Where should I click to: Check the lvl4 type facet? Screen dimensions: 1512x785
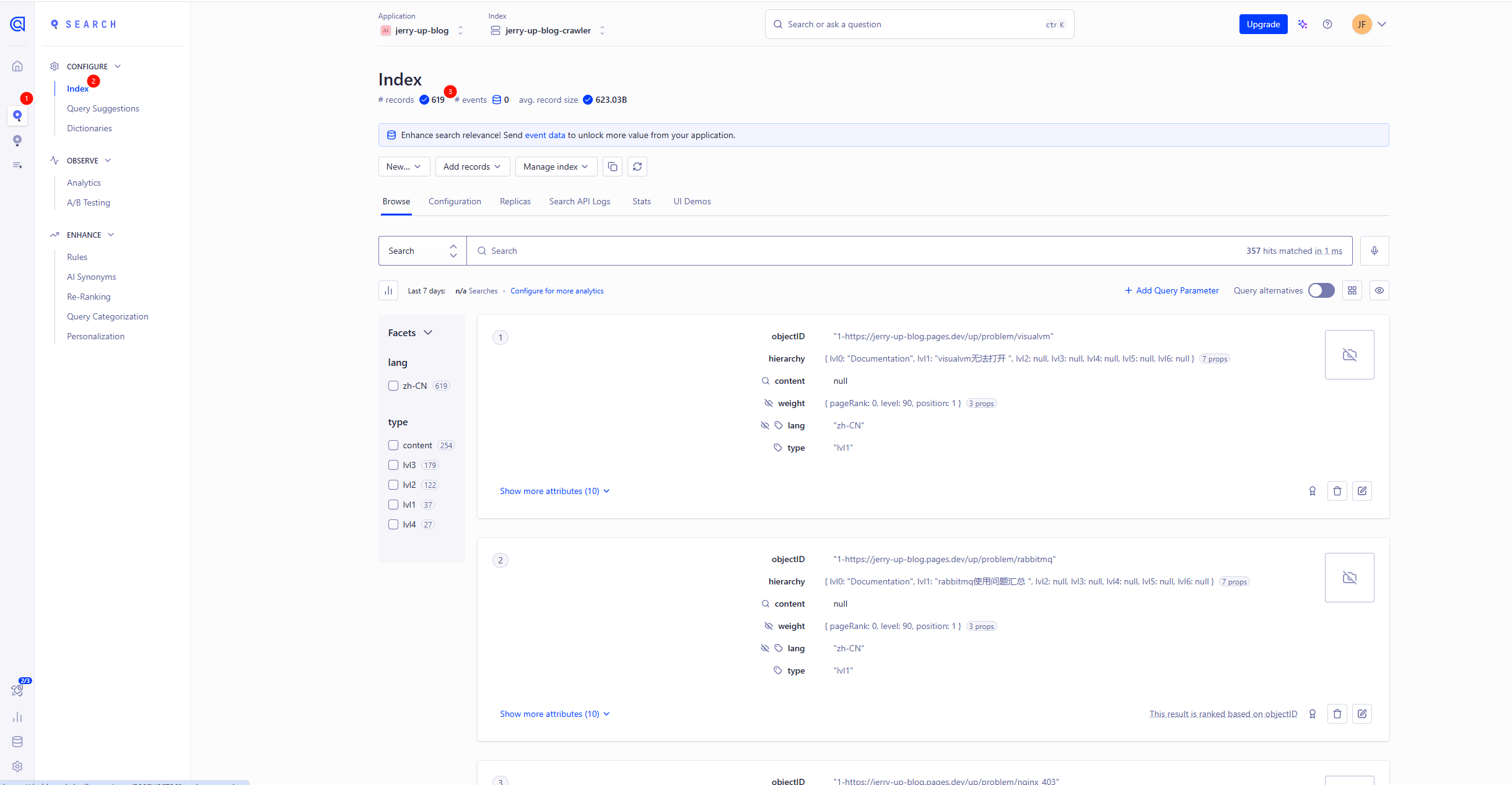[393, 524]
